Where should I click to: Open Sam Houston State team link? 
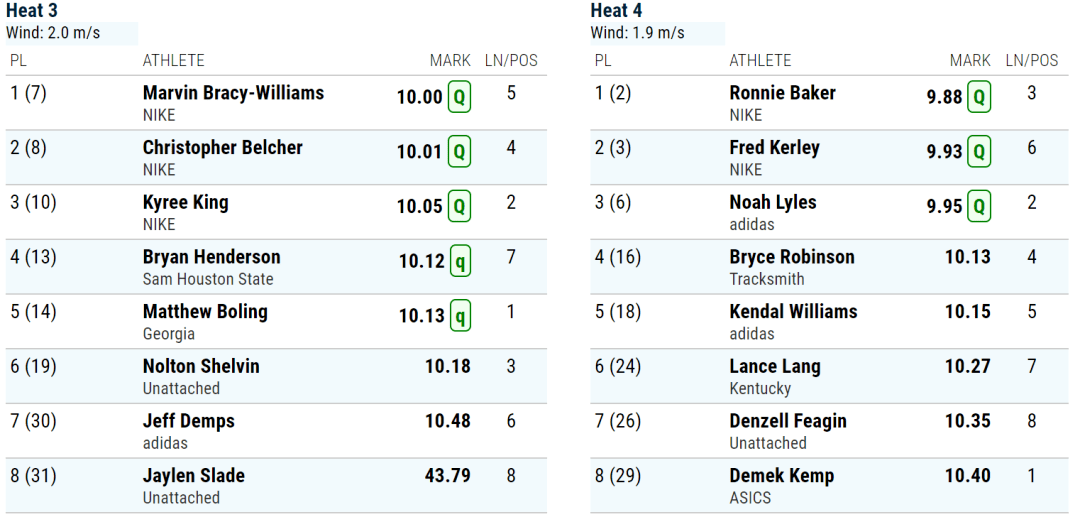click(208, 279)
